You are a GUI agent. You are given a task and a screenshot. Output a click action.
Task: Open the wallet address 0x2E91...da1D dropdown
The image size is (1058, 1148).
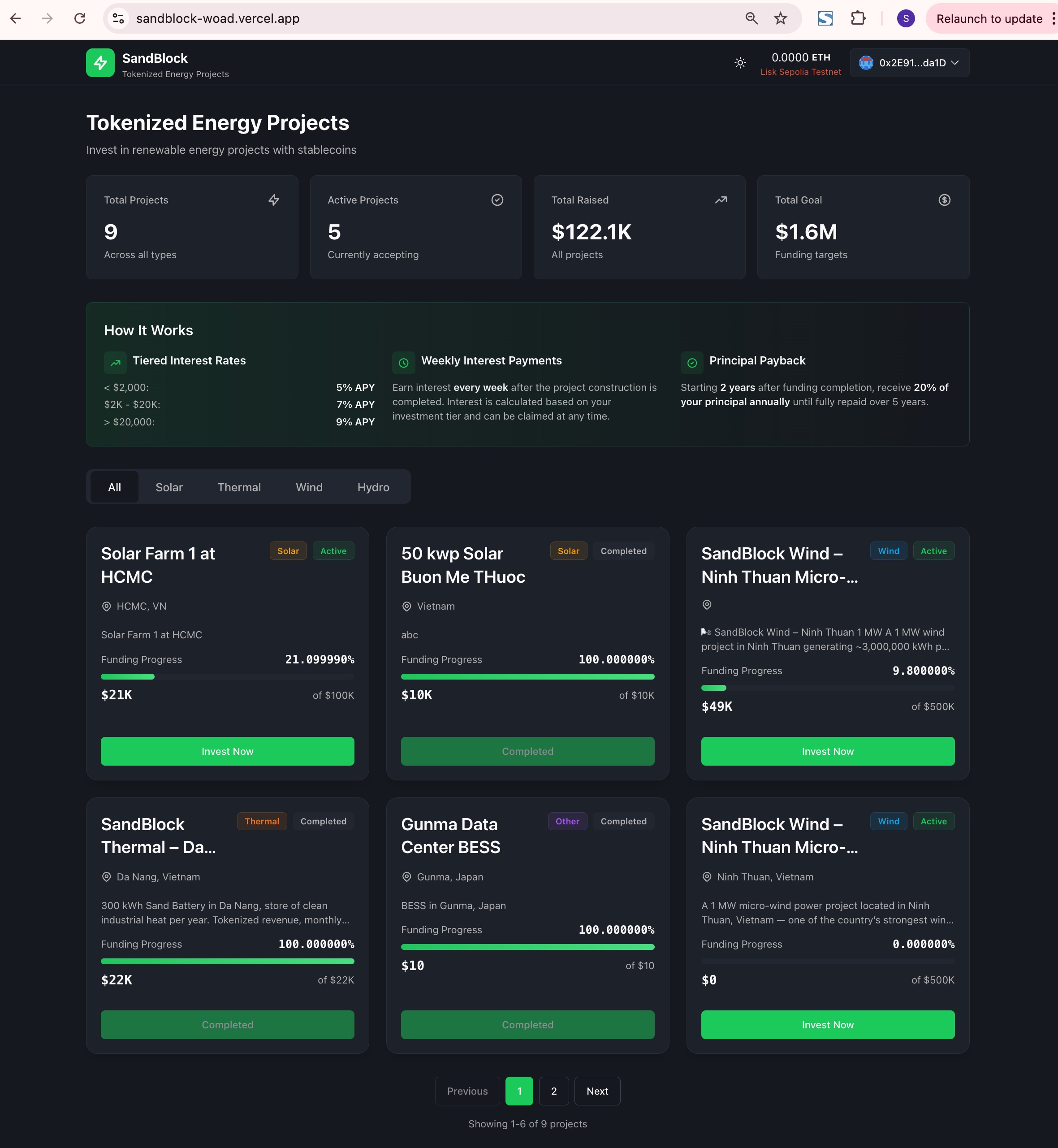pyautogui.click(x=909, y=63)
